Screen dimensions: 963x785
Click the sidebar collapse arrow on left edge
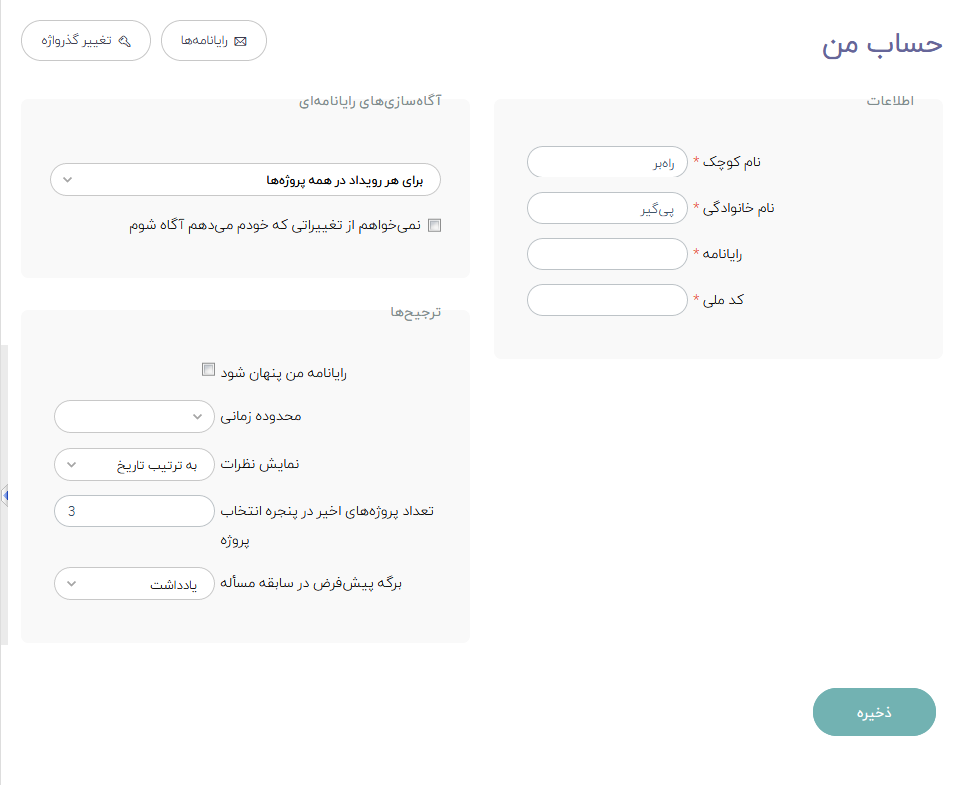pyautogui.click(x=5, y=494)
